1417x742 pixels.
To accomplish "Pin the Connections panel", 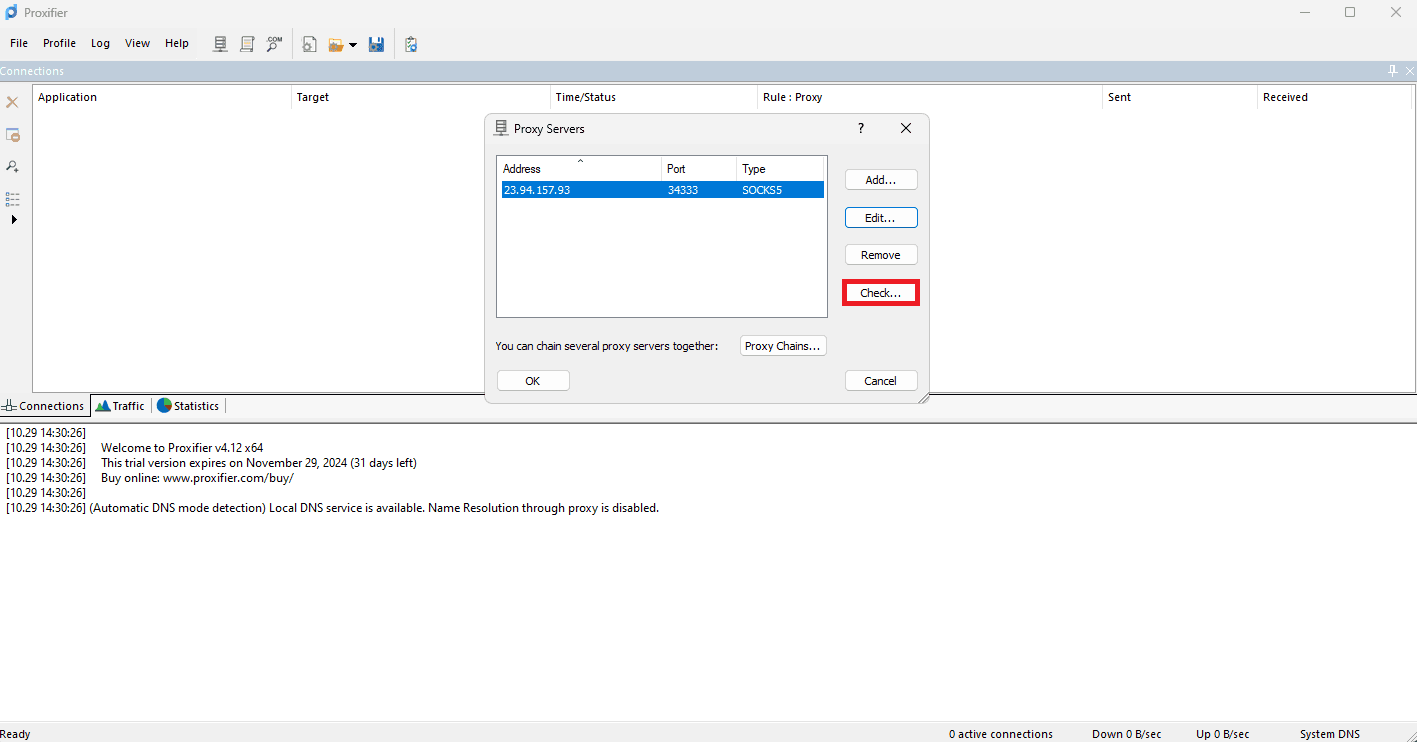I will click(1392, 71).
